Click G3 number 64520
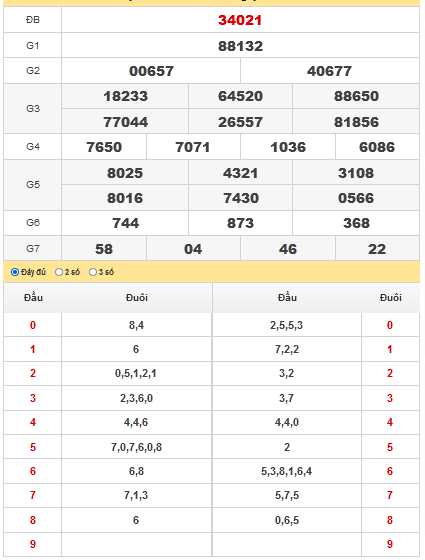 tap(240, 96)
